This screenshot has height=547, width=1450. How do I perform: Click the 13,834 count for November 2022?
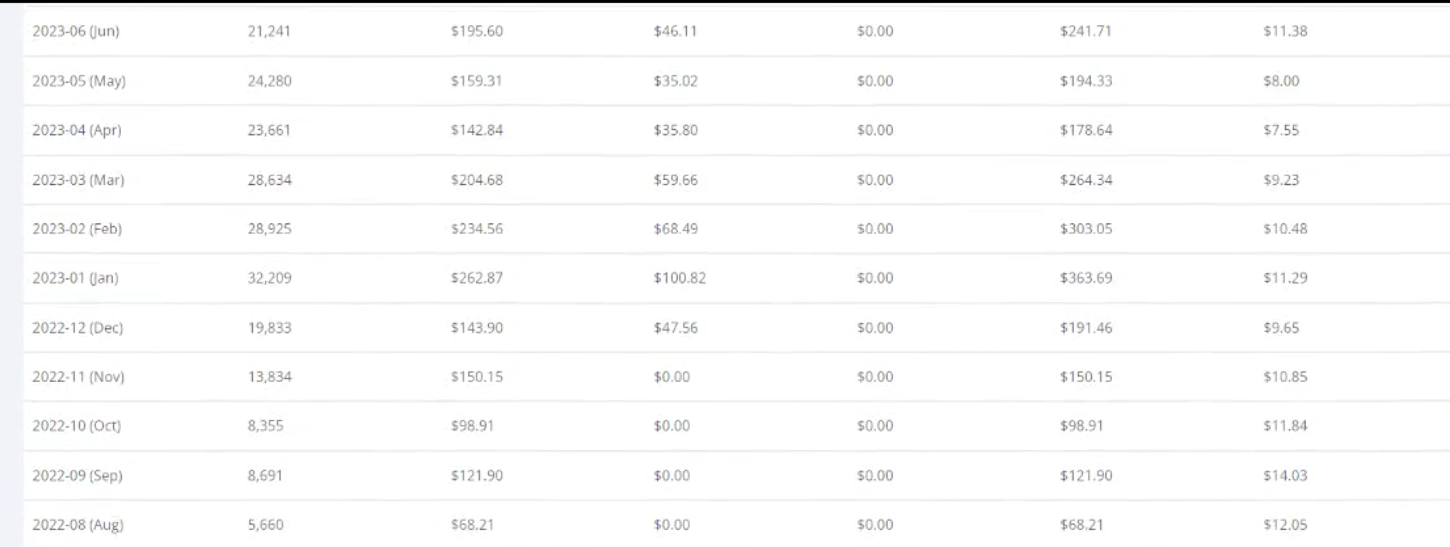click(269, 377)
